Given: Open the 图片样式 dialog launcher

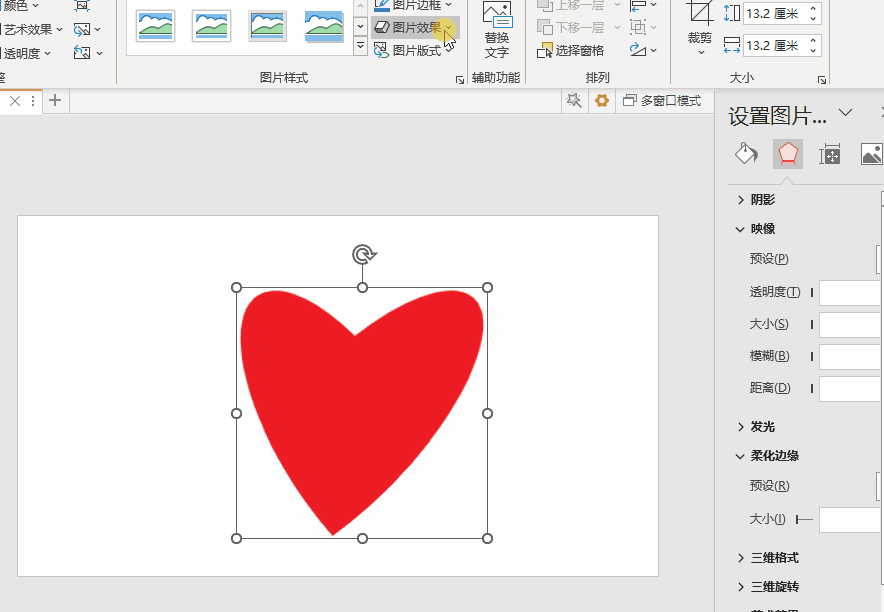Looking at the screenshot, I should coord(459,80).
